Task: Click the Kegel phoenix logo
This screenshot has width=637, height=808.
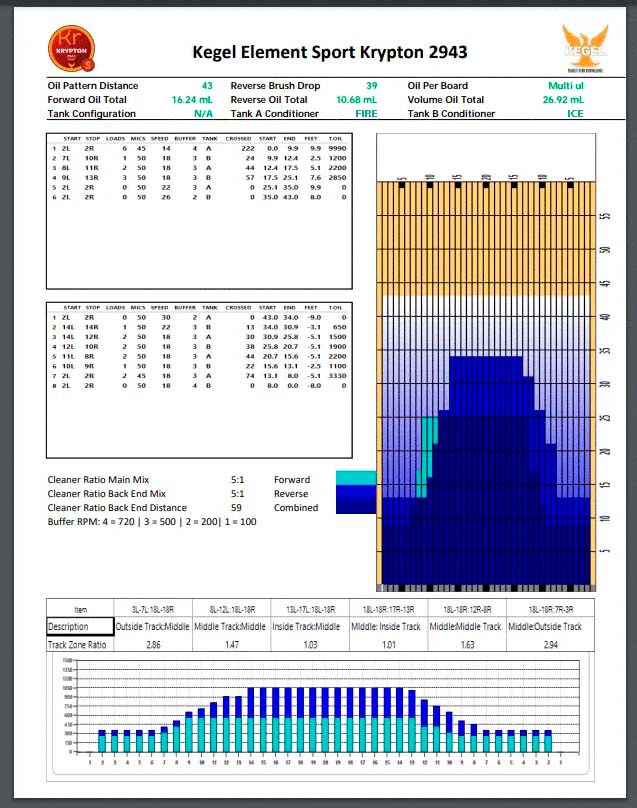Action: coord(585,49)
